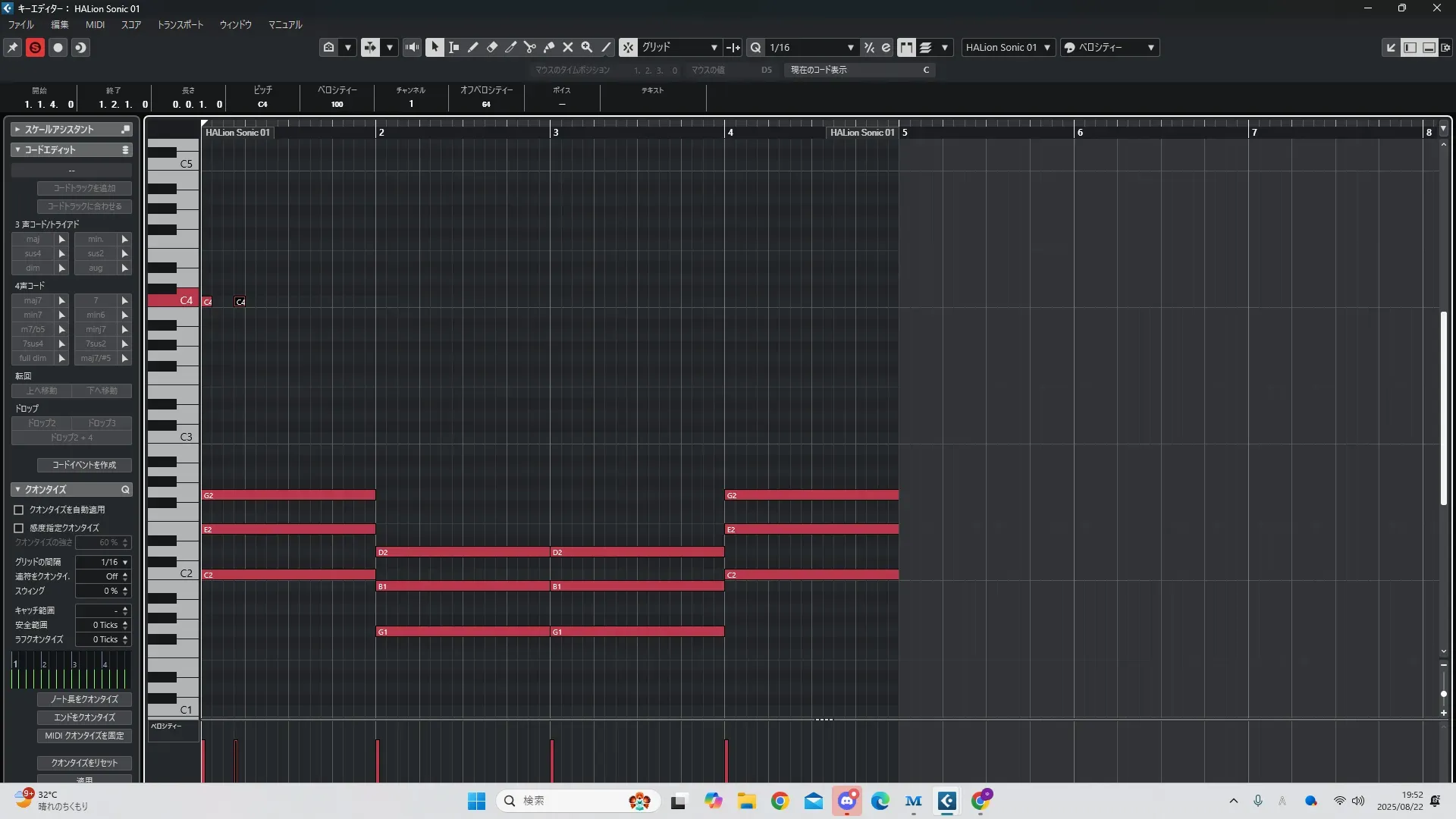
Task: Activate the red Solo Editor button
Action: 35,47
